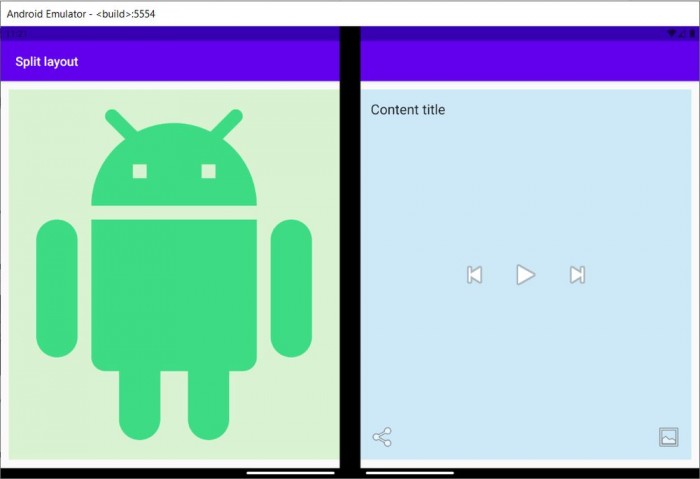Screen dimensions: 700x479
Task: Click the "Content title" text
Action: (x=408, y=110)
